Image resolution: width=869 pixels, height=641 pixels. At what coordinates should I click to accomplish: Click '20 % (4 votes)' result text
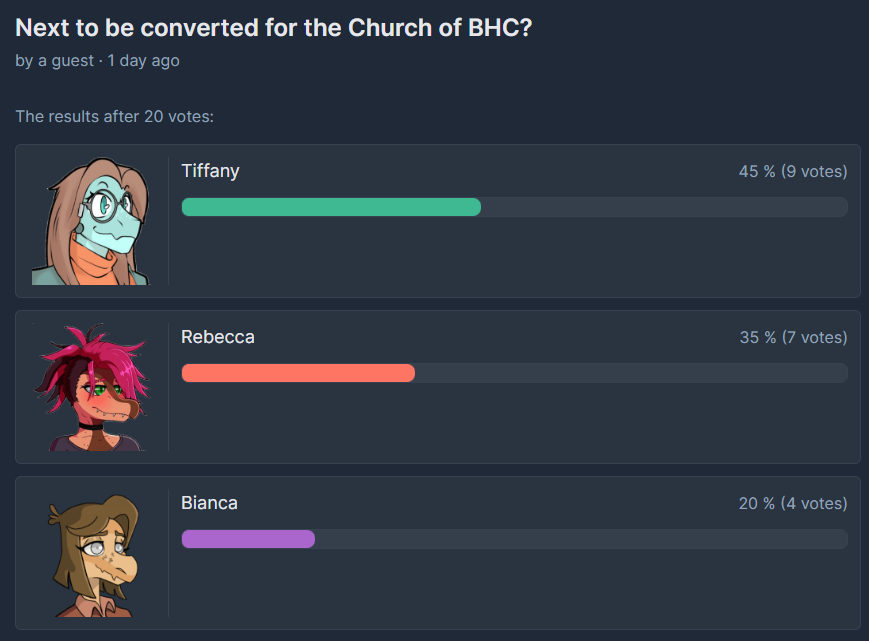point(793,503)
